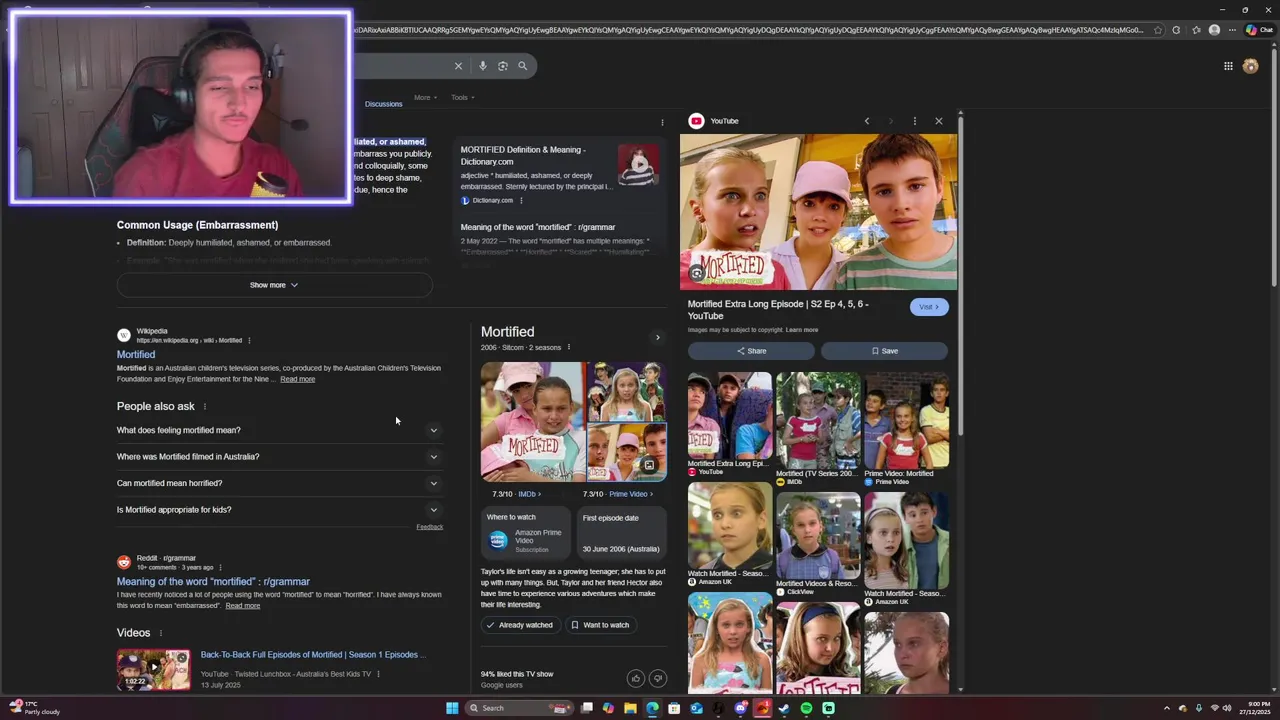Select the Prime Video: Mortified thumbnail
The image size is (1280, 720).
(x=906, y=420)
